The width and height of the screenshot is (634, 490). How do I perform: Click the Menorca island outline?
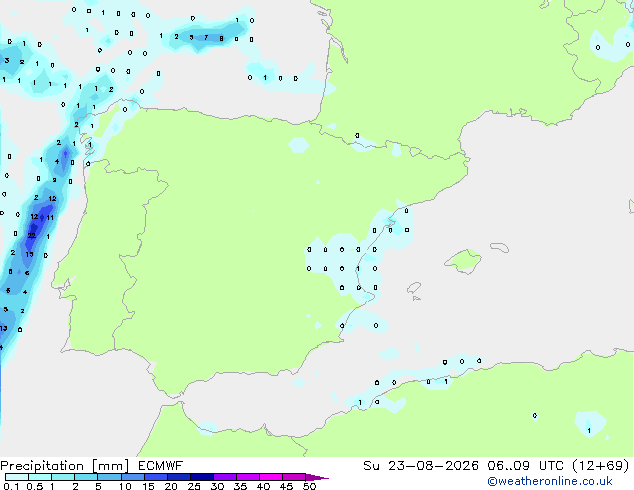499,247
